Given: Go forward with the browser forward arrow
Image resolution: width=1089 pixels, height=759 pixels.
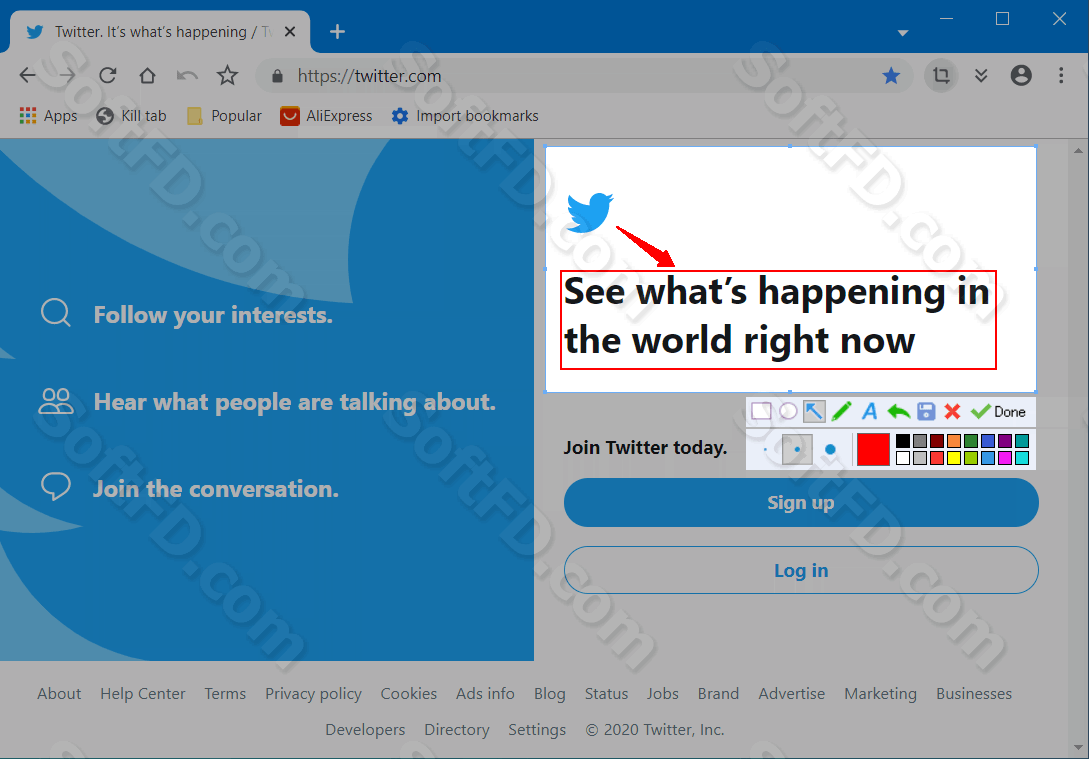Looking at the screenshot, I should point(67,75).
